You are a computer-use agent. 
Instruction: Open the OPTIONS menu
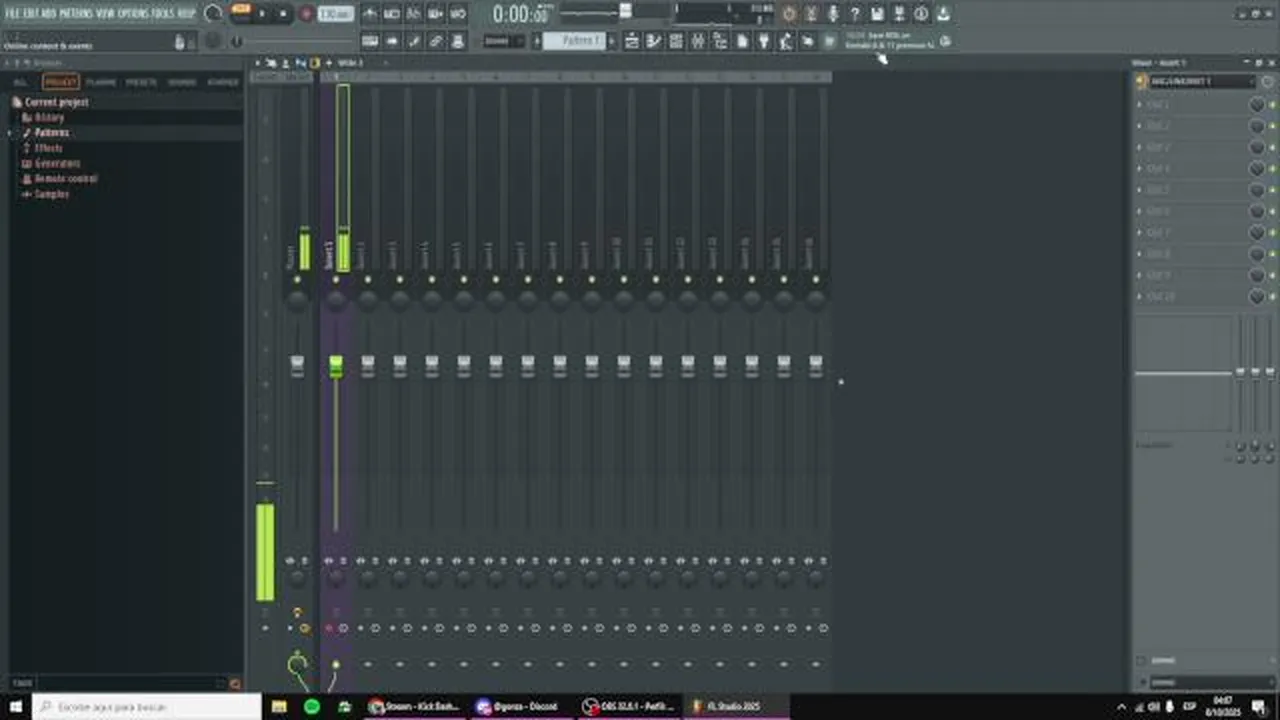tap(132, 14)
